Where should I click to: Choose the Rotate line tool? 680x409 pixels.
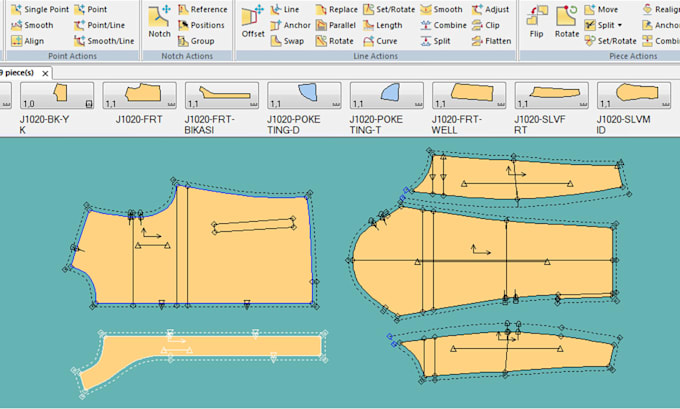pos(334,41)
